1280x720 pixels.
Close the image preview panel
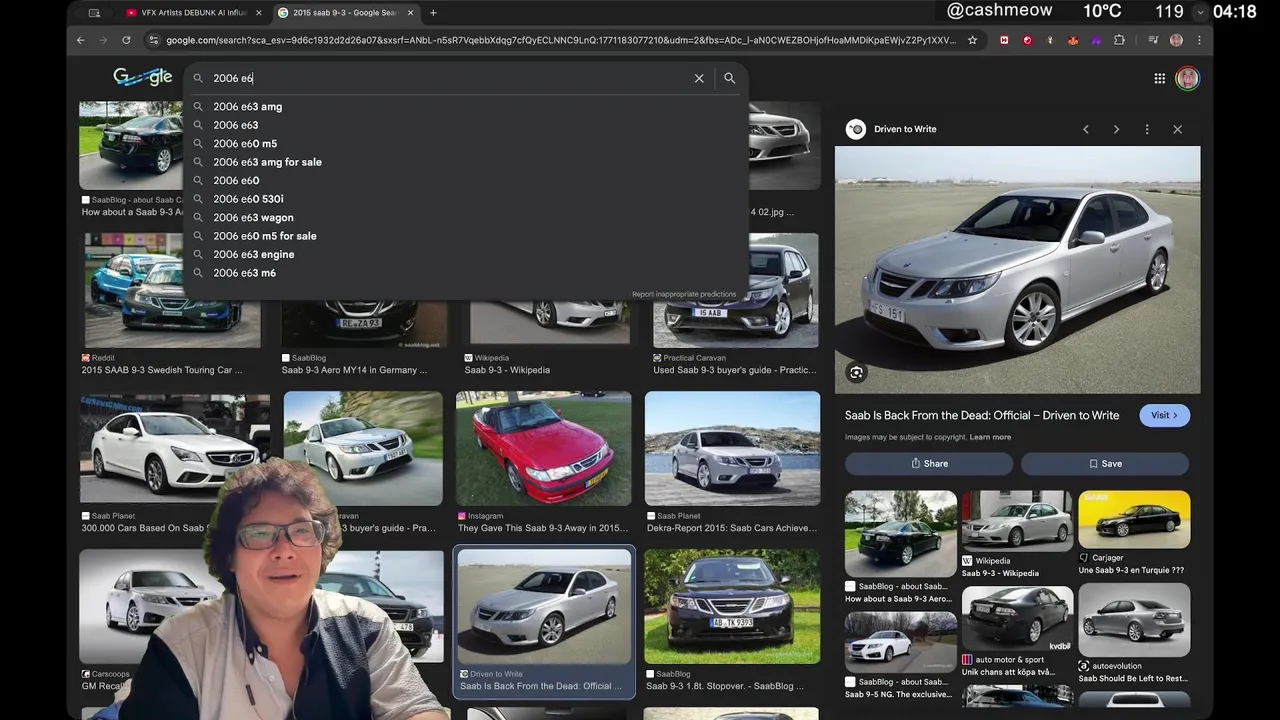click(1177, 129)
